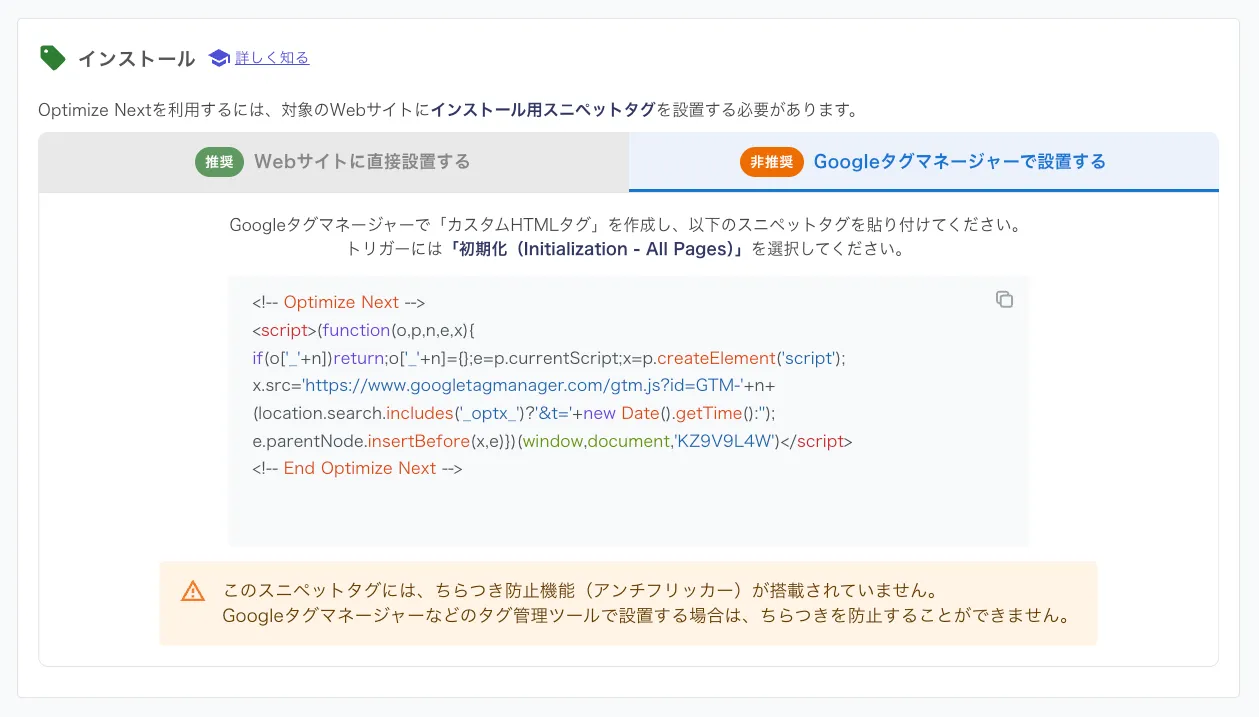Click the anti-flicker warning first line
Image resolution: width=1259 pixels, height=717 pixels.
click(580, 590)
